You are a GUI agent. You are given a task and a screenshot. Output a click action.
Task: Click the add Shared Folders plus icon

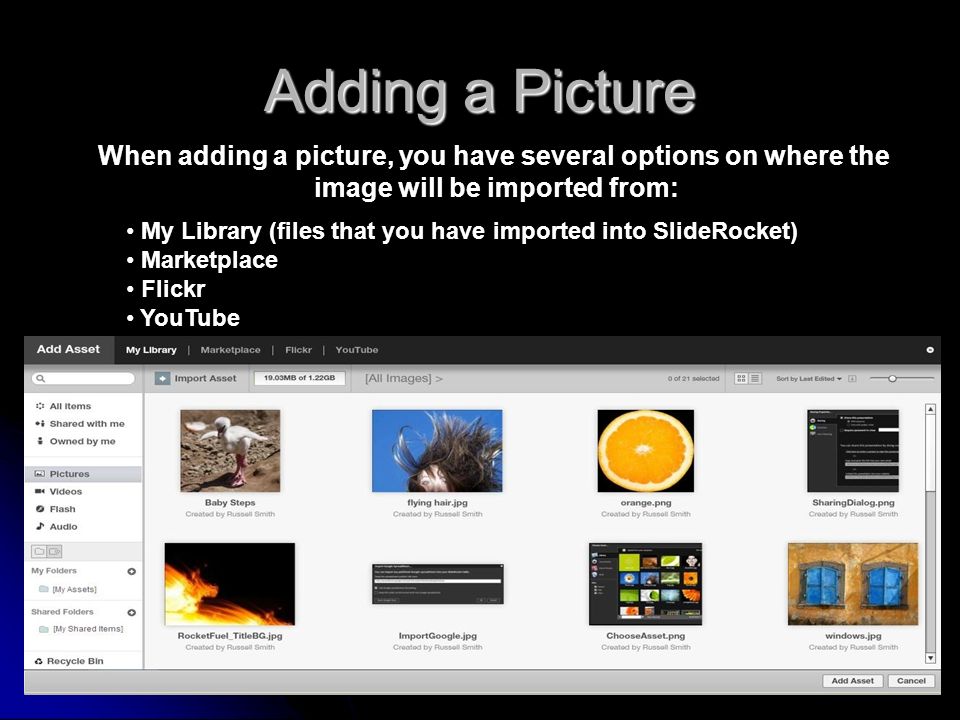pyautogui.click(x=132, y=612)
